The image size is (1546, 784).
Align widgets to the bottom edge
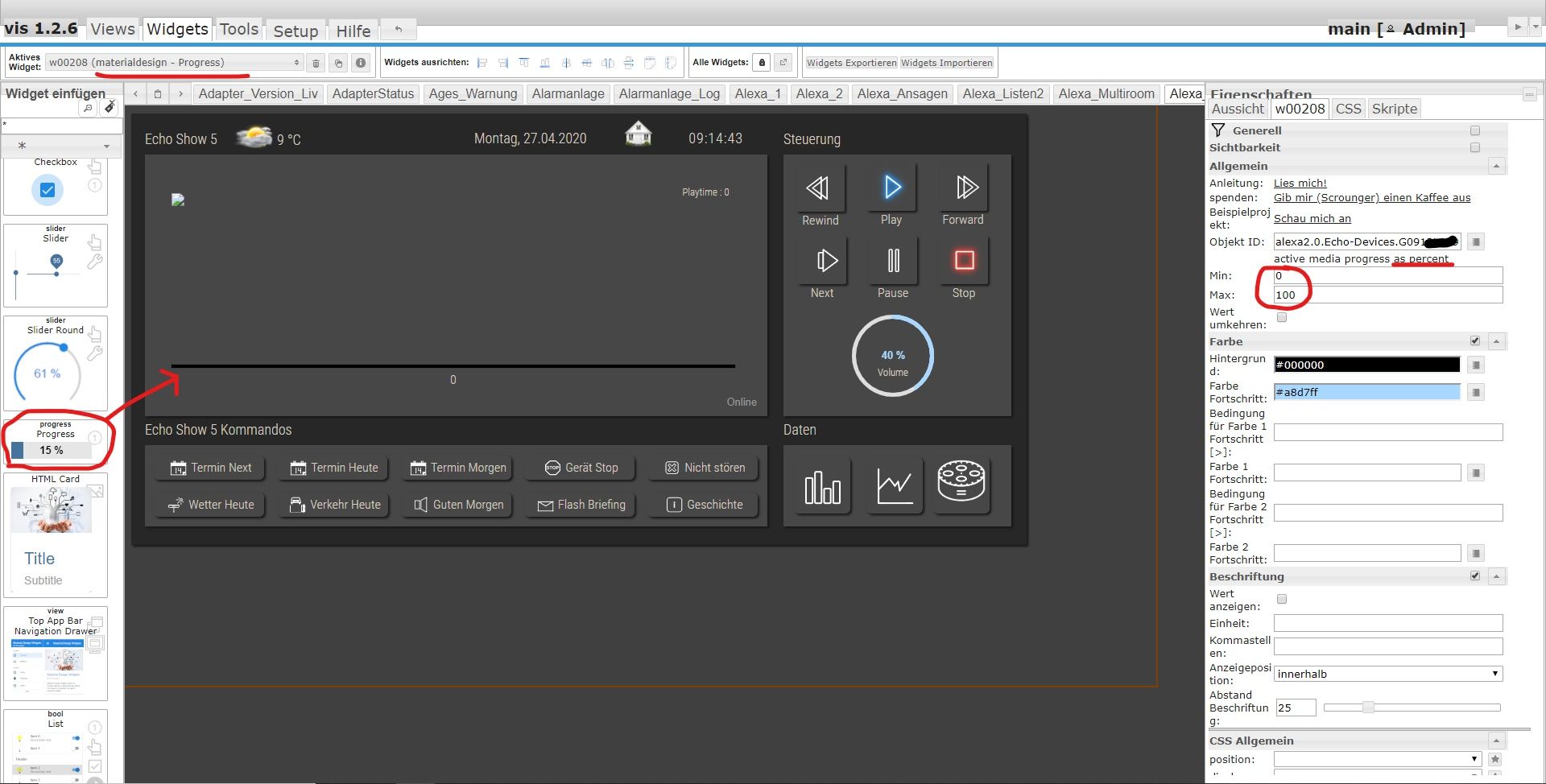coord(545,63)
